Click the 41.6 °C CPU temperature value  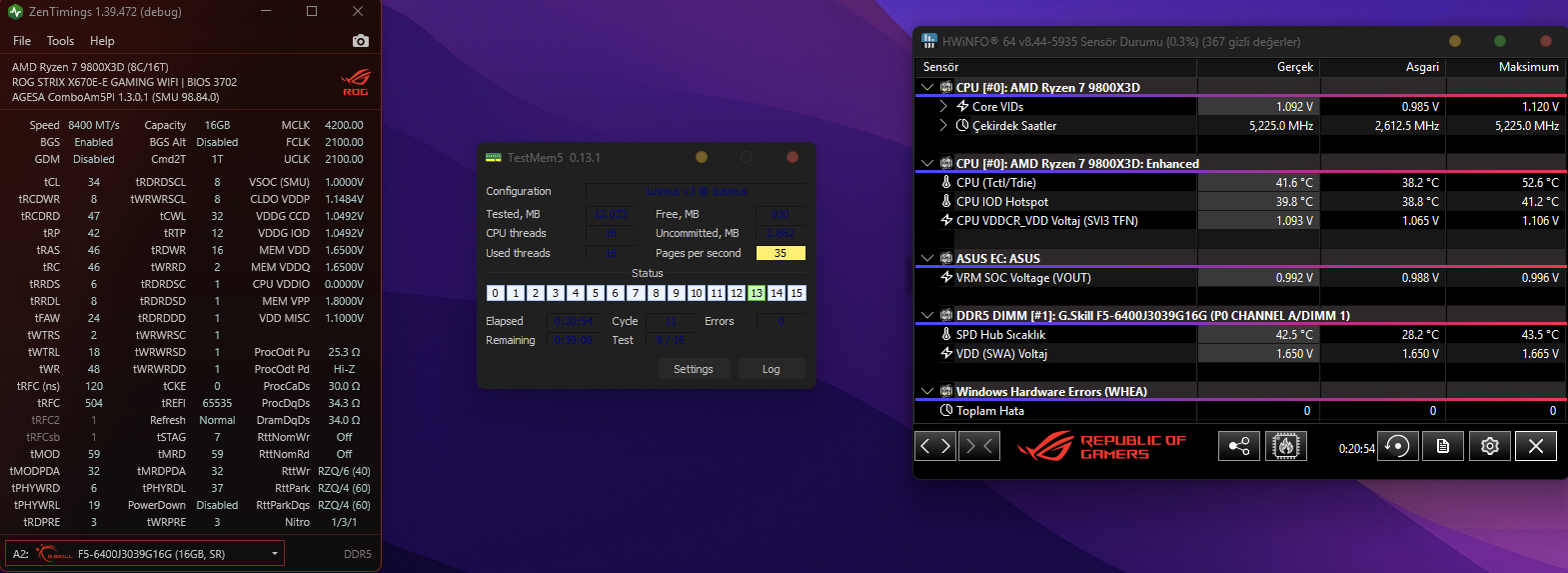[x=1294, y=182]
